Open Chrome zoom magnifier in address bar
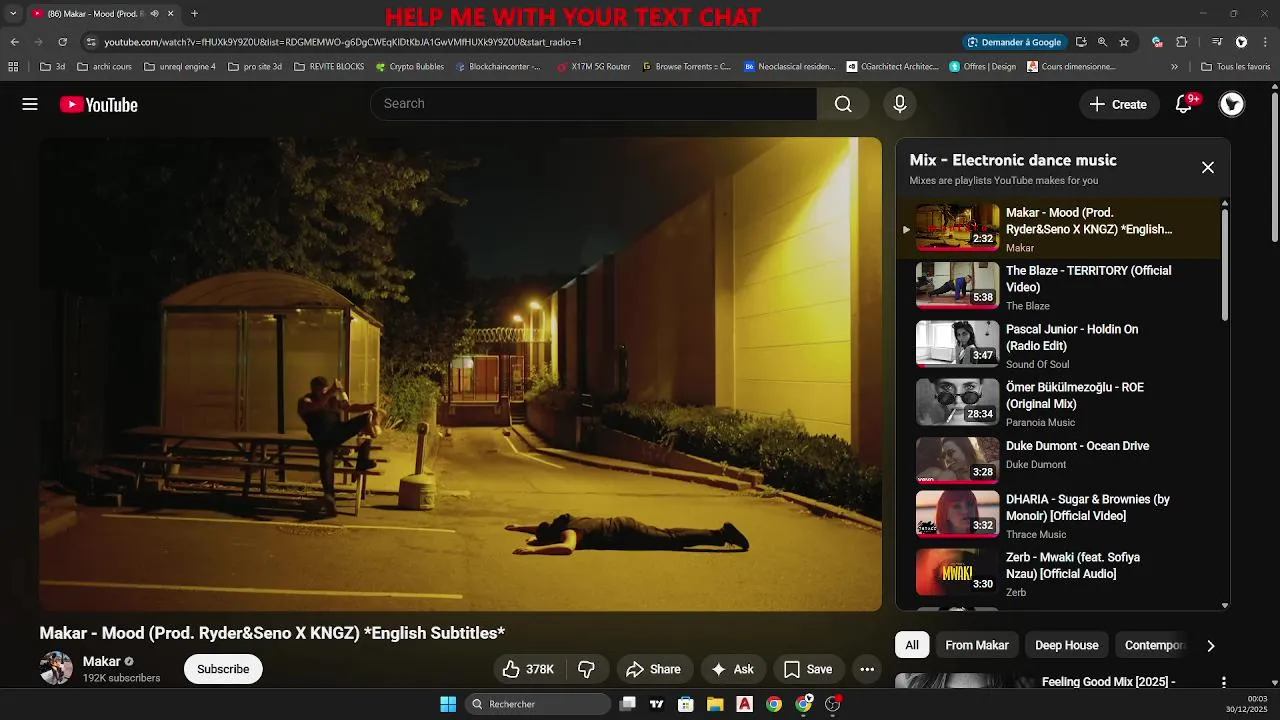Viewport: 1280px width, 720px height. tap(1102, 42)
